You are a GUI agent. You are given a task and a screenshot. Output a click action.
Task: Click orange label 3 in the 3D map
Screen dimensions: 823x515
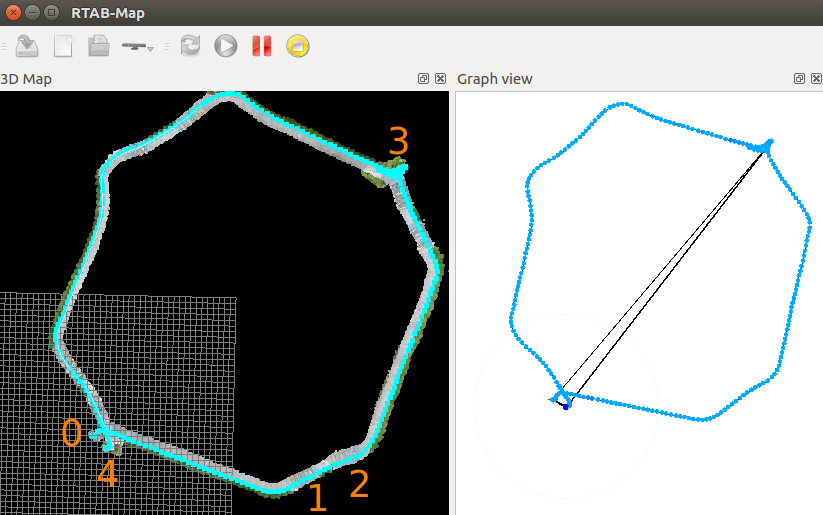coord(398,142)
